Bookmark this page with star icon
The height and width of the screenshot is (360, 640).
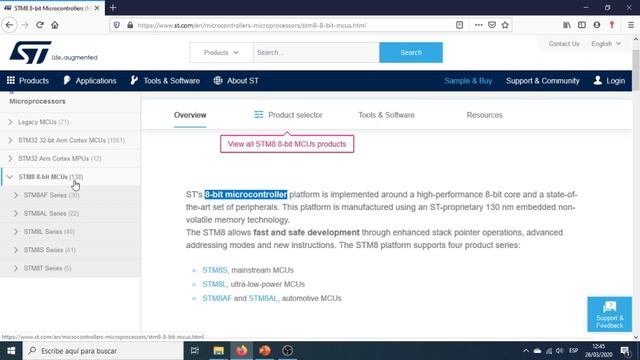click(x=505, y=25)
